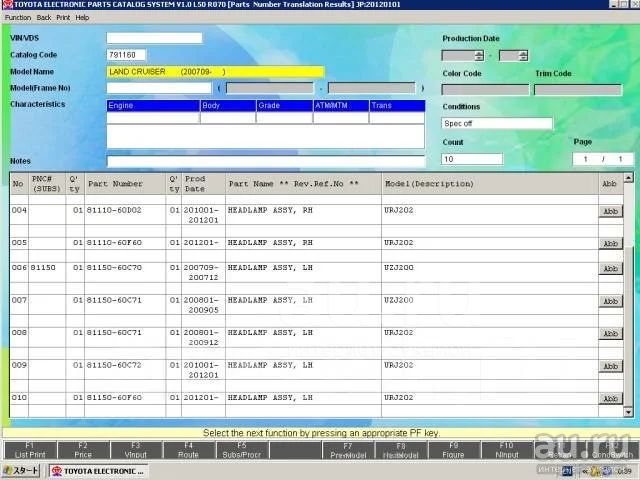This screenshot has width=640, height=480.
Task: Select part number 81150-60F60
Action: (114, 397)
